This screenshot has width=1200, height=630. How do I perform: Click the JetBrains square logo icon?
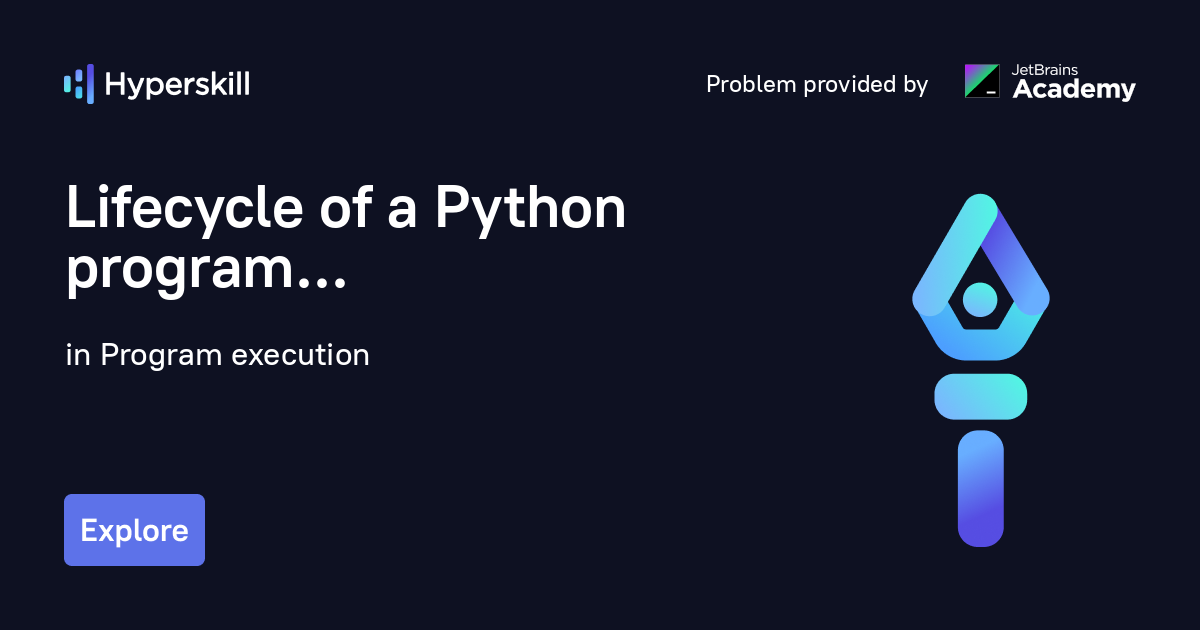(x=981, y=81)
